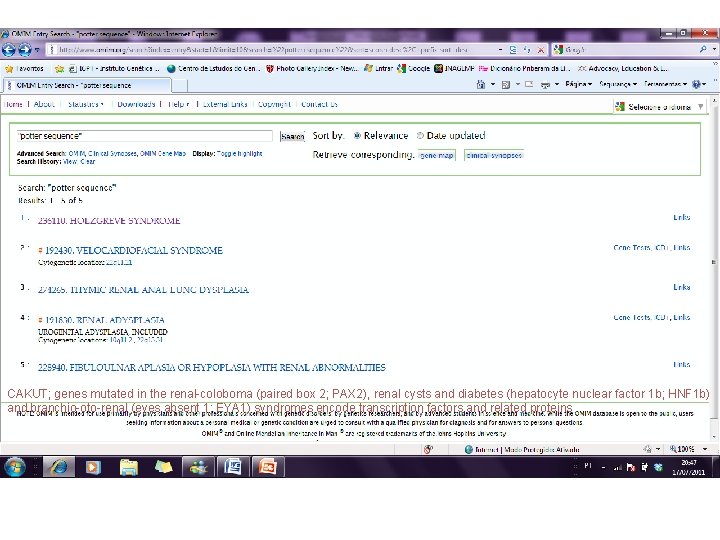The width and height of the screenshot is (720, 540).
Task: Select the Date updated radio button
Action: (420, 135)
